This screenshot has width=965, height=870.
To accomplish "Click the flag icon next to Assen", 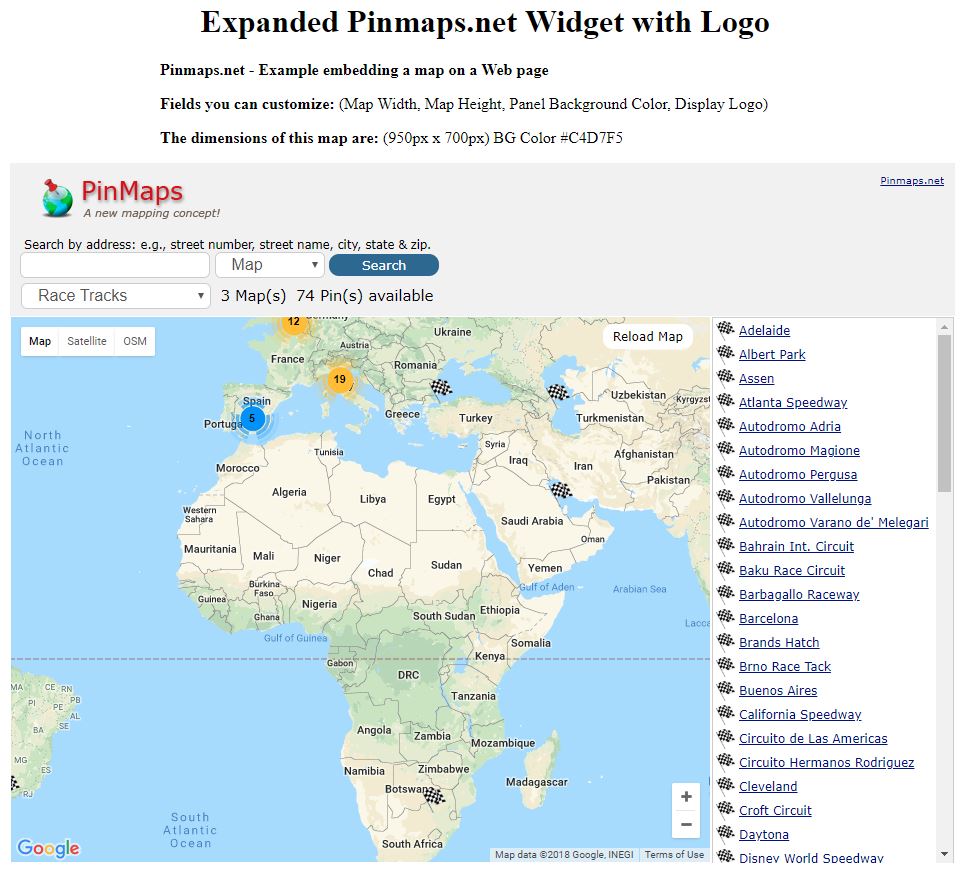I will click(726, 377).
